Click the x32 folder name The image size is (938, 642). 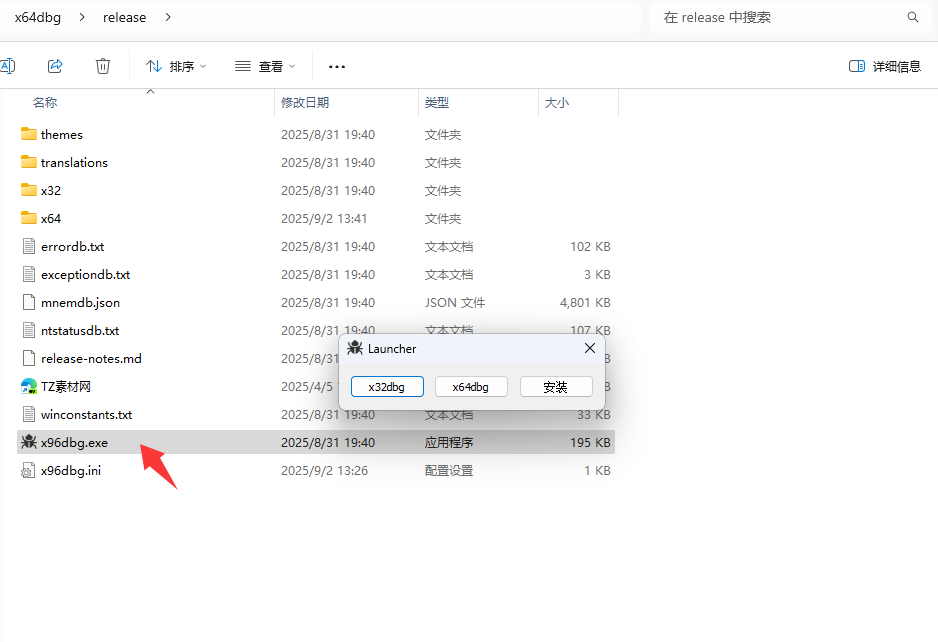[x=51, y=191]
